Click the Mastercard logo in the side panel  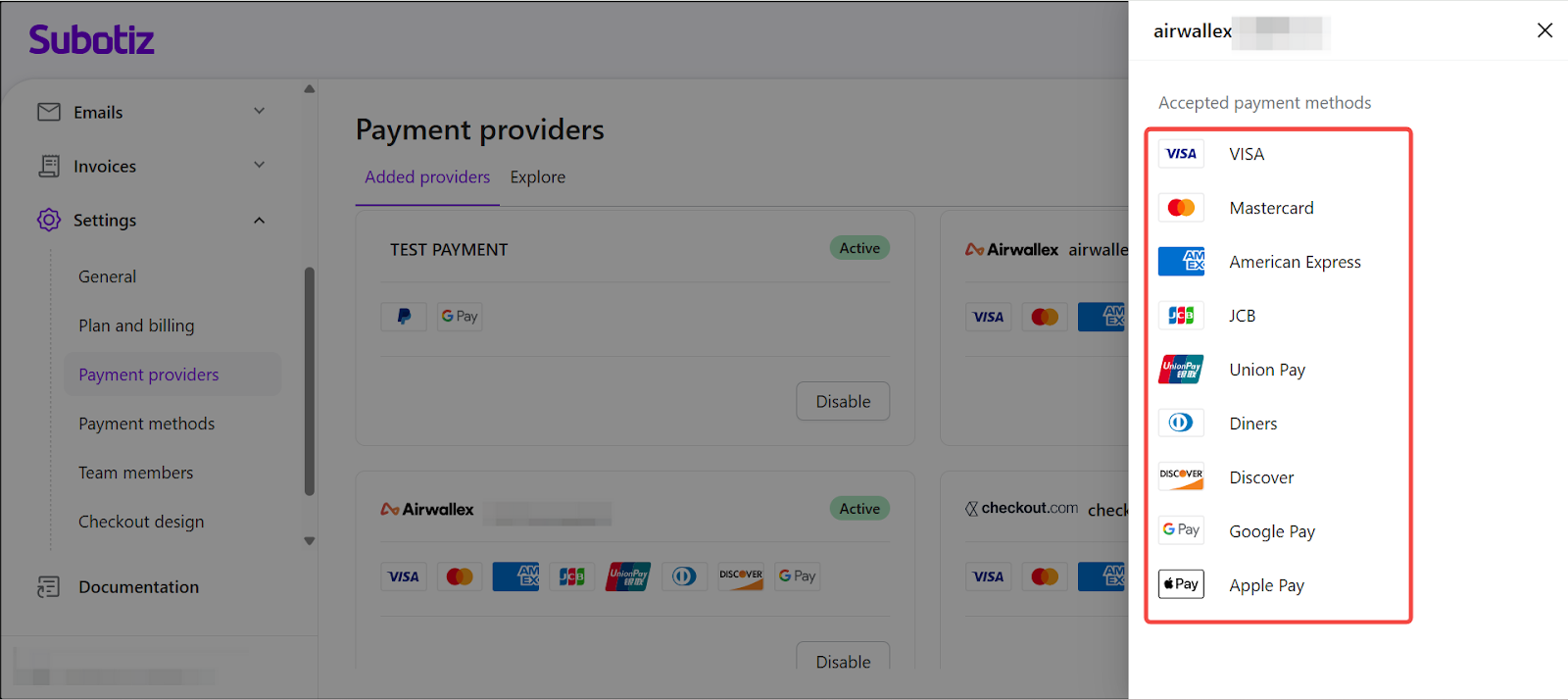point(1181,208)
